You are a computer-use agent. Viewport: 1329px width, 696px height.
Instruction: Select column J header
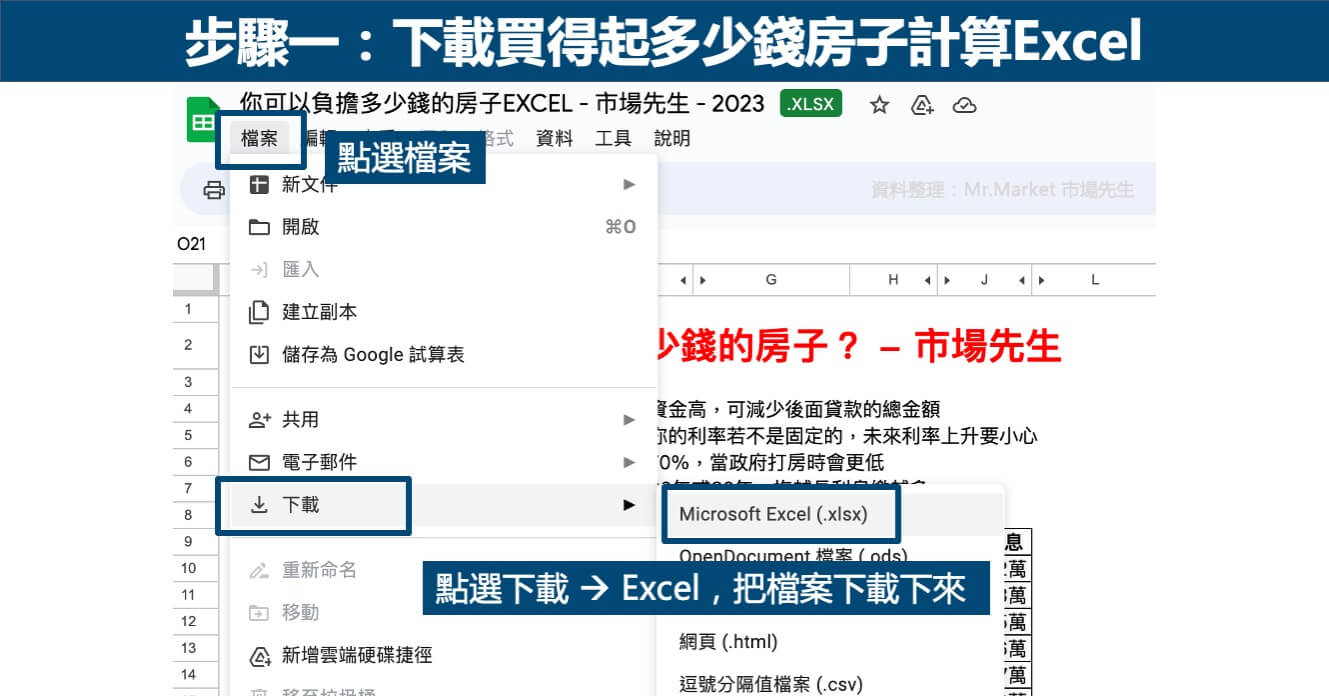click(x=984, y=280)
